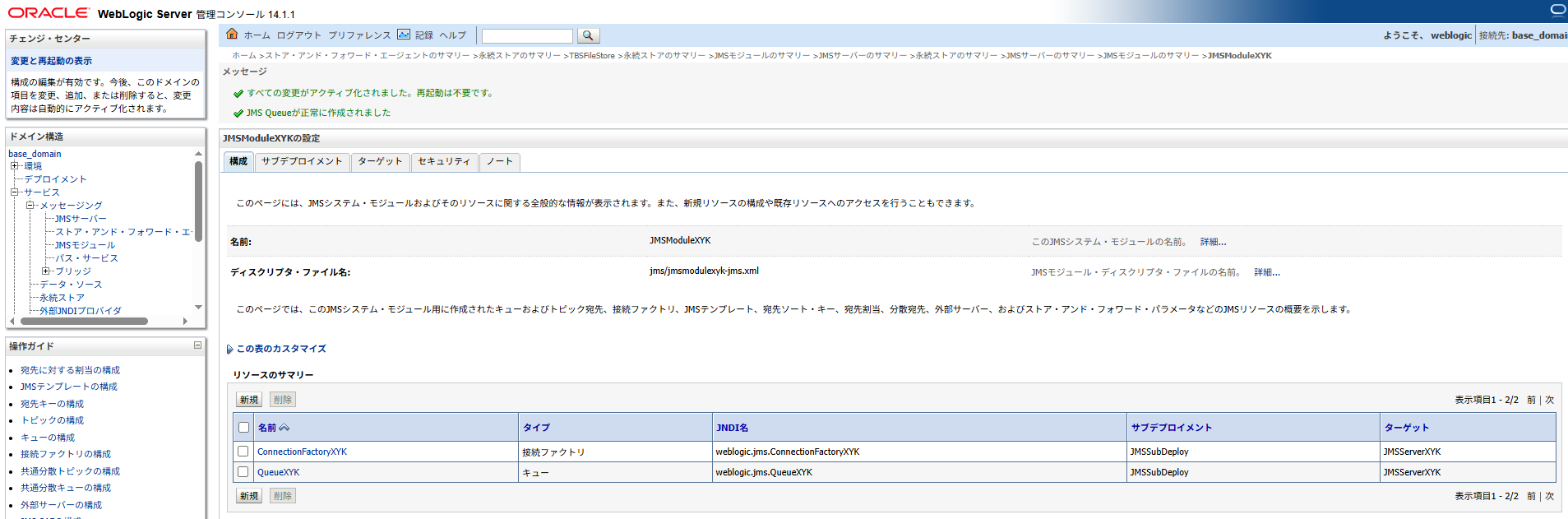Screen dimensions: 1568x519
Task: Open the ConnectionFactoryXYK resource link
Action: [x=302, y=452]
